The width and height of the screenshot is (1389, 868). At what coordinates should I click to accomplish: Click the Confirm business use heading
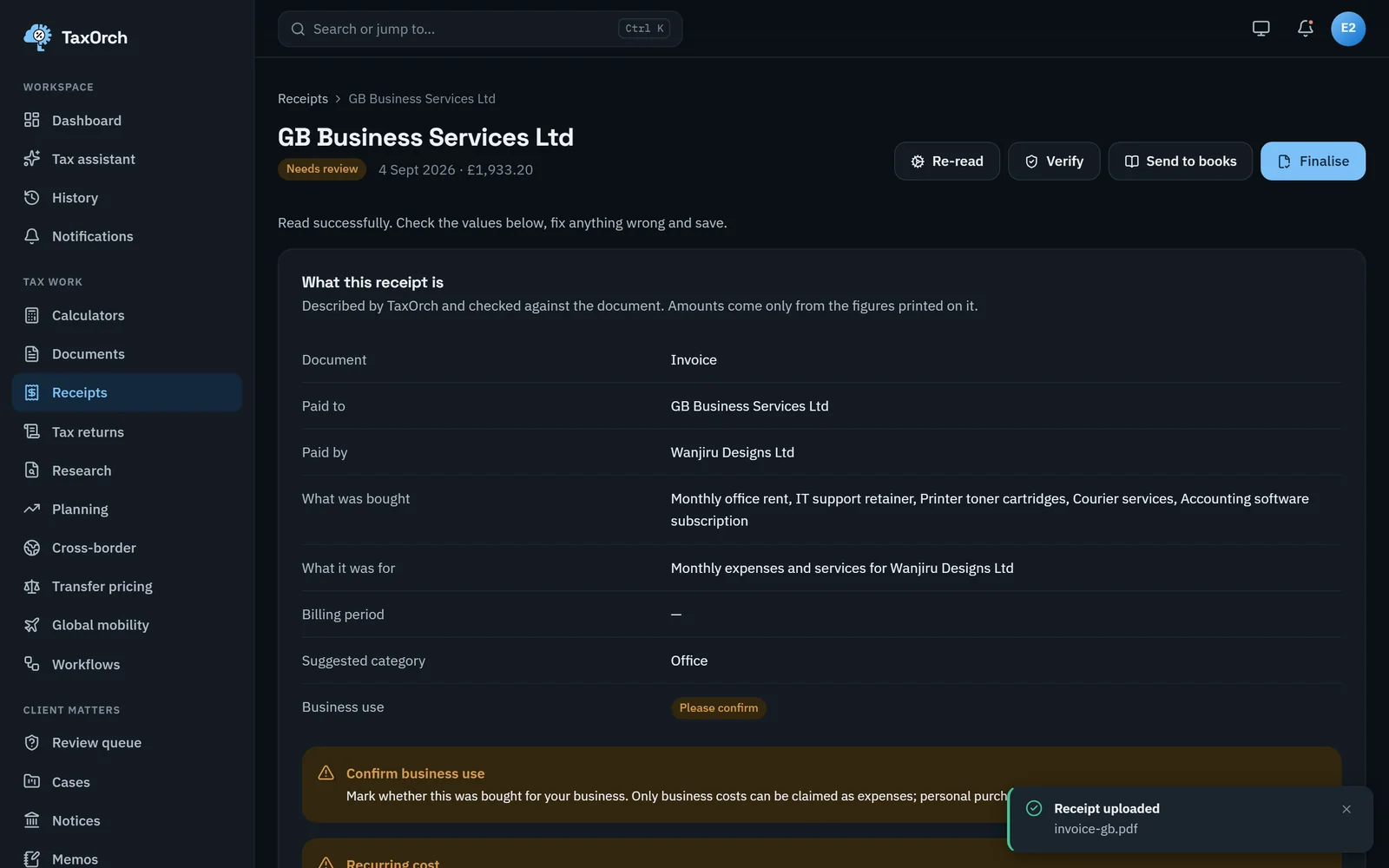(x=415, y=773)
